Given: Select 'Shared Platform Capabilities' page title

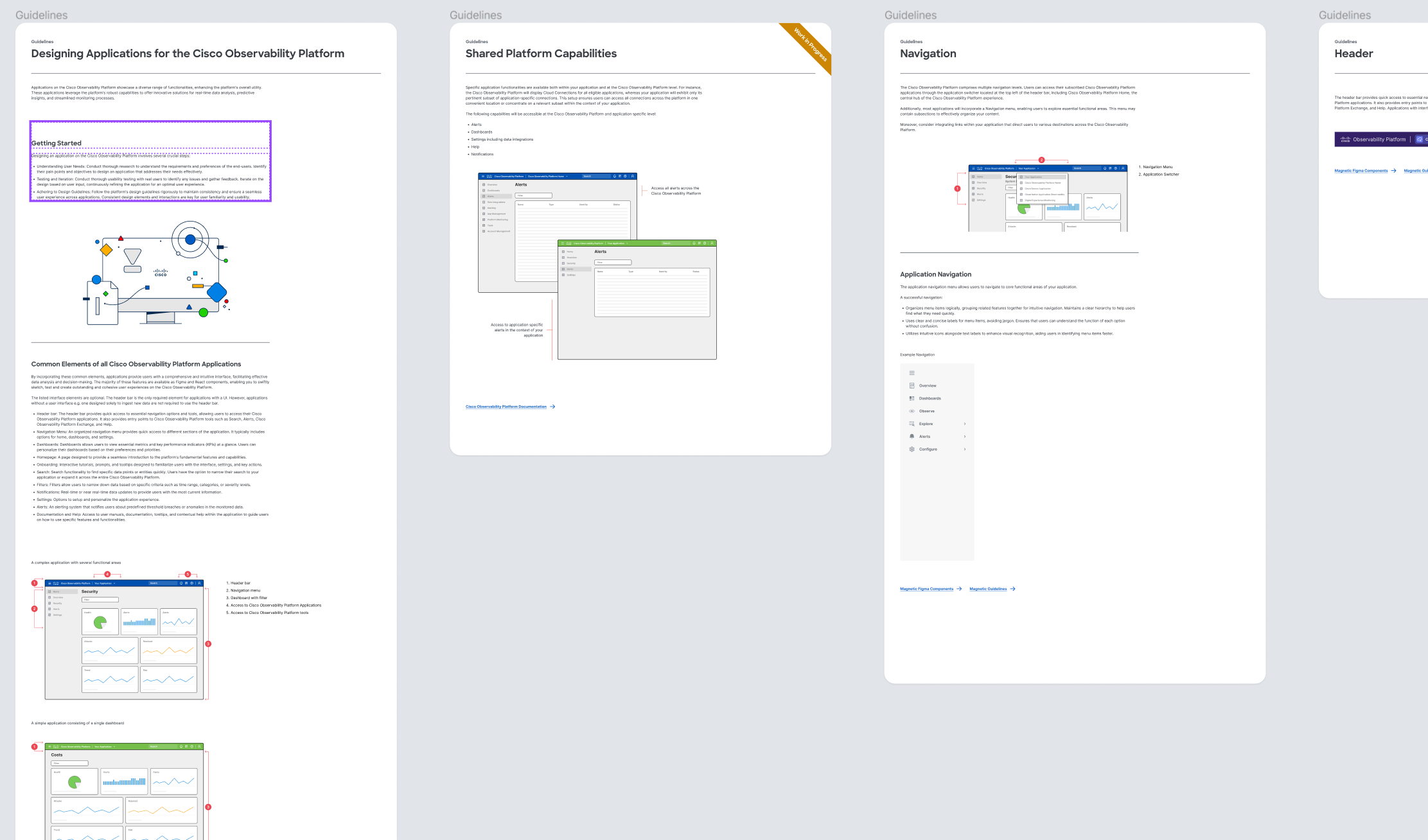Looking at the screenshot, I should click(x=541, y=53).
